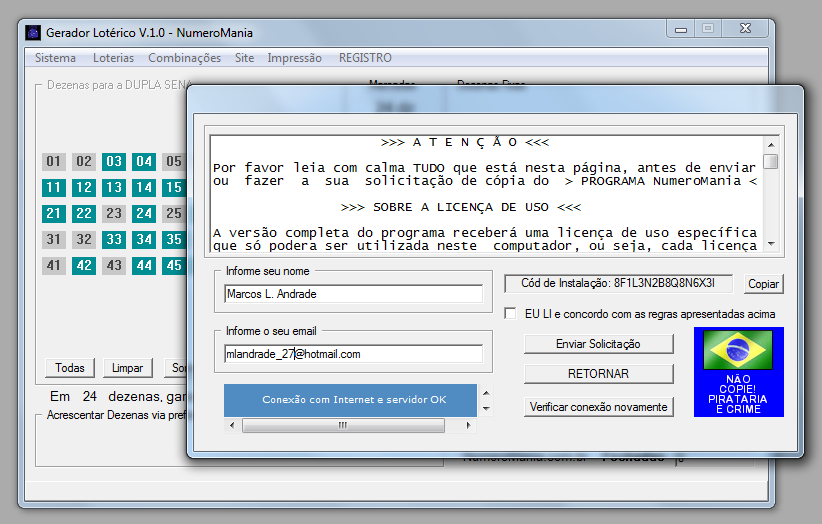The width and height of the screenshot is (822, 524).
Task: Deselect number 11 in the dezenas grid
Action: click(54, 188)
